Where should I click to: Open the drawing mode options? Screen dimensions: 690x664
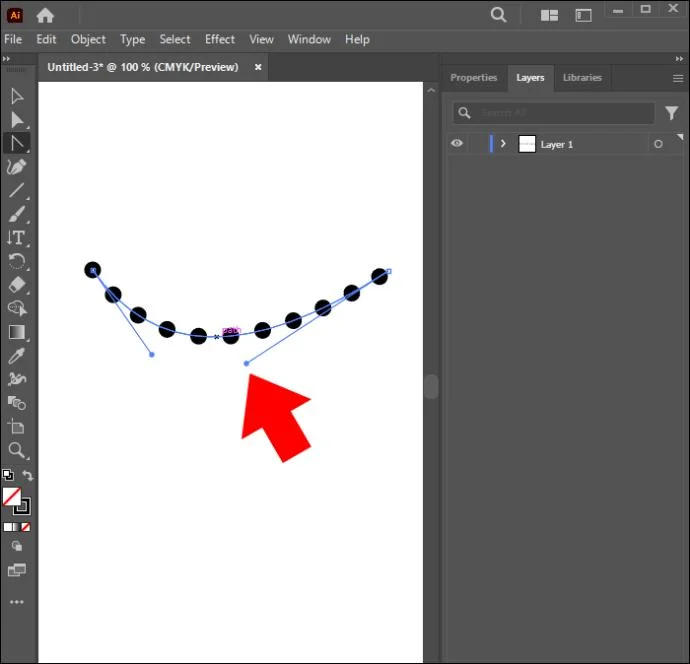[17, 546]
